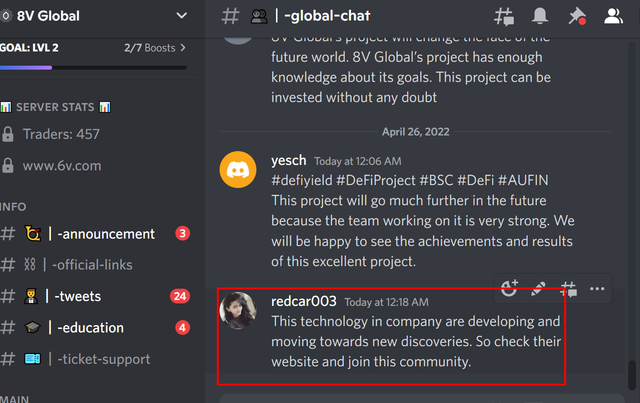Collapse the INFO category
640x403 pixels.
point(13,207)
